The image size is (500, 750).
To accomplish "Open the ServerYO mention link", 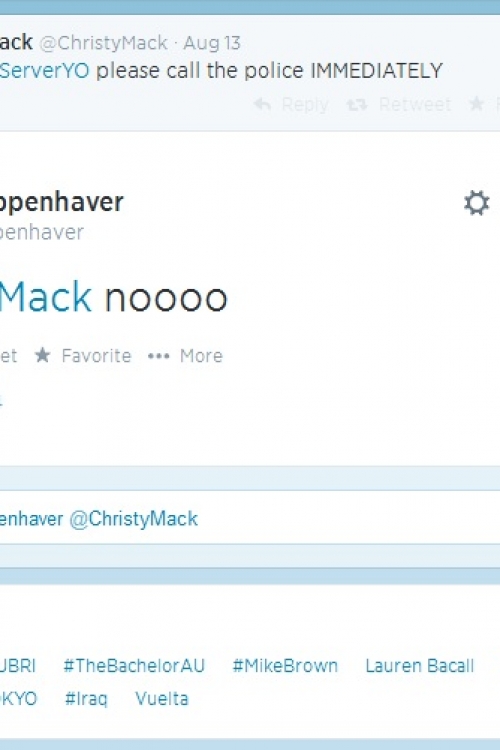I will (44, 71).
